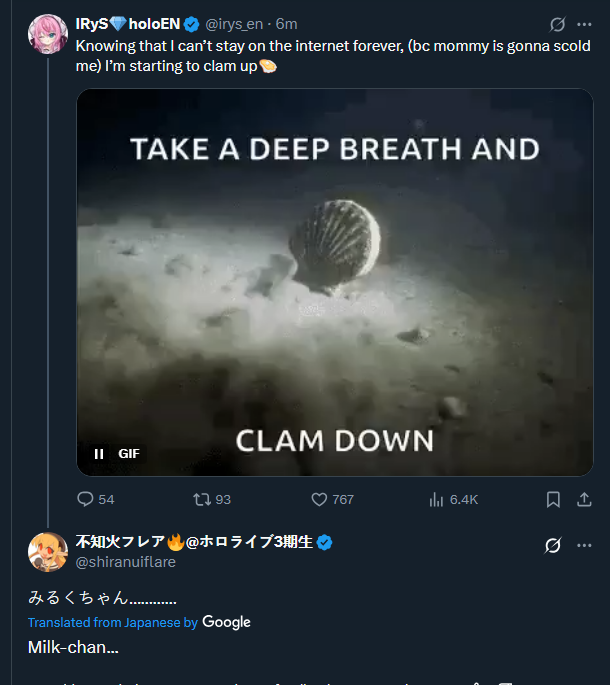Click the "Translated from Japanese by" link
Image resolution: width=610 pixels, height=685 pixels.
(x=112, y=622)
